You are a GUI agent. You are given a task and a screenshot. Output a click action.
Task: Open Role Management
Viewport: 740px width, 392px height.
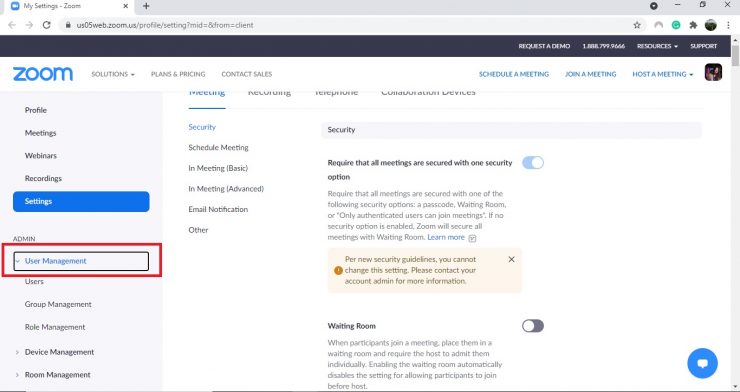(x=55, y=327)
